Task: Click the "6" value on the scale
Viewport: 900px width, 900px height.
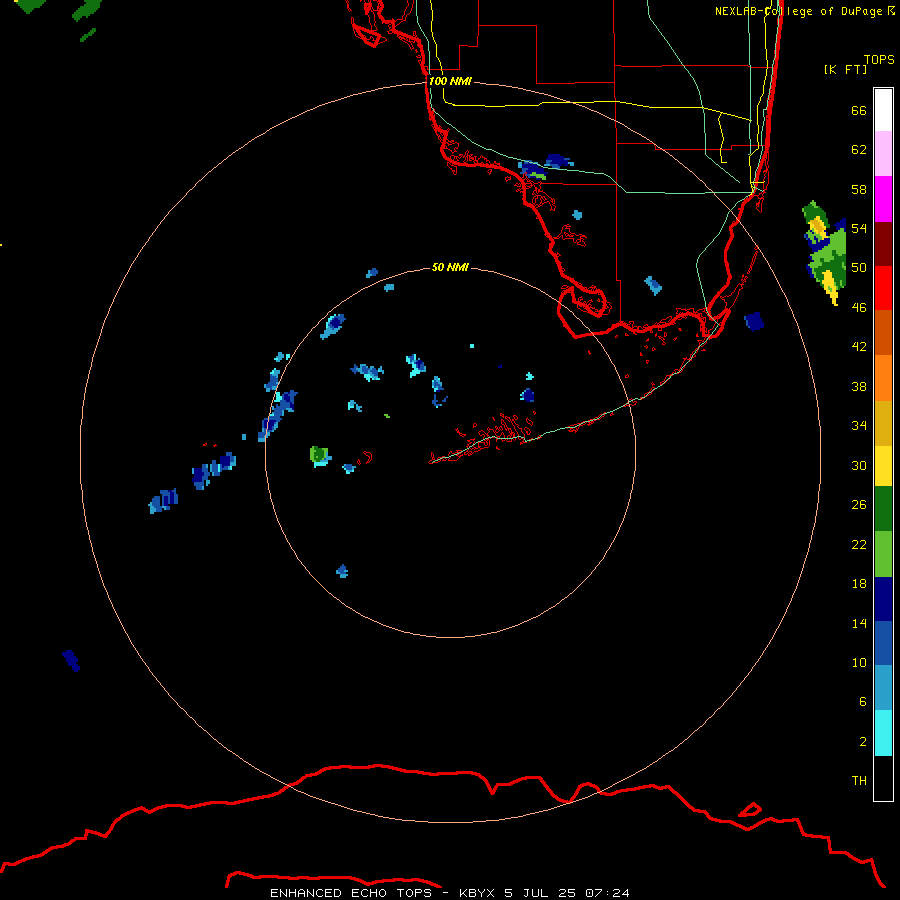Action: coord(862,702)
